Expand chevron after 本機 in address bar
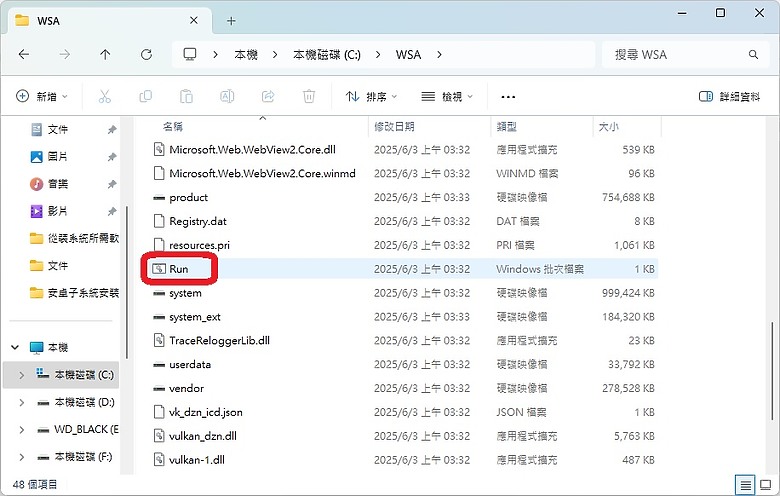 275,54
